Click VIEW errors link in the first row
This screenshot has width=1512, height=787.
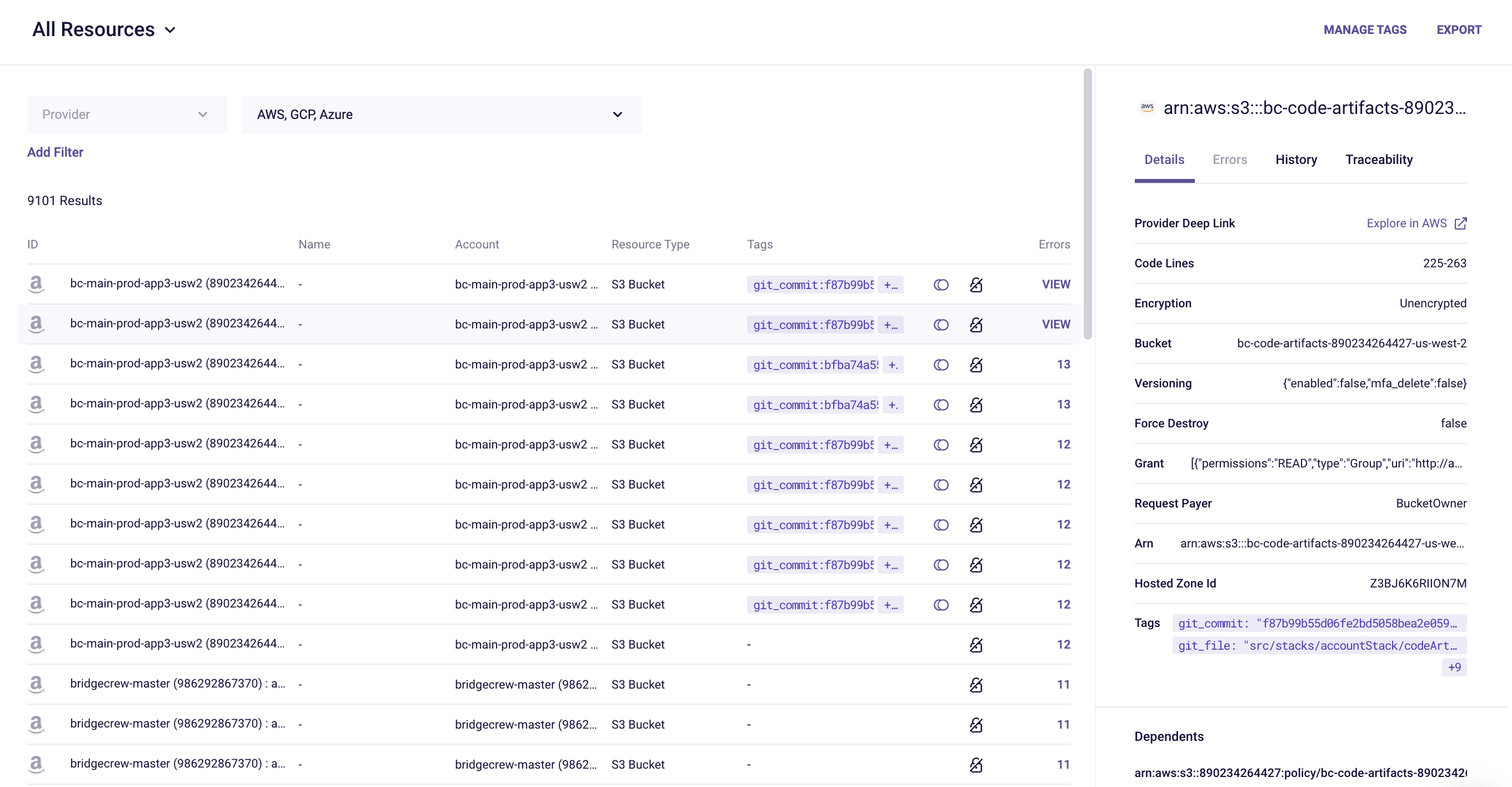pyautogui.click(x=1055, y=284)
